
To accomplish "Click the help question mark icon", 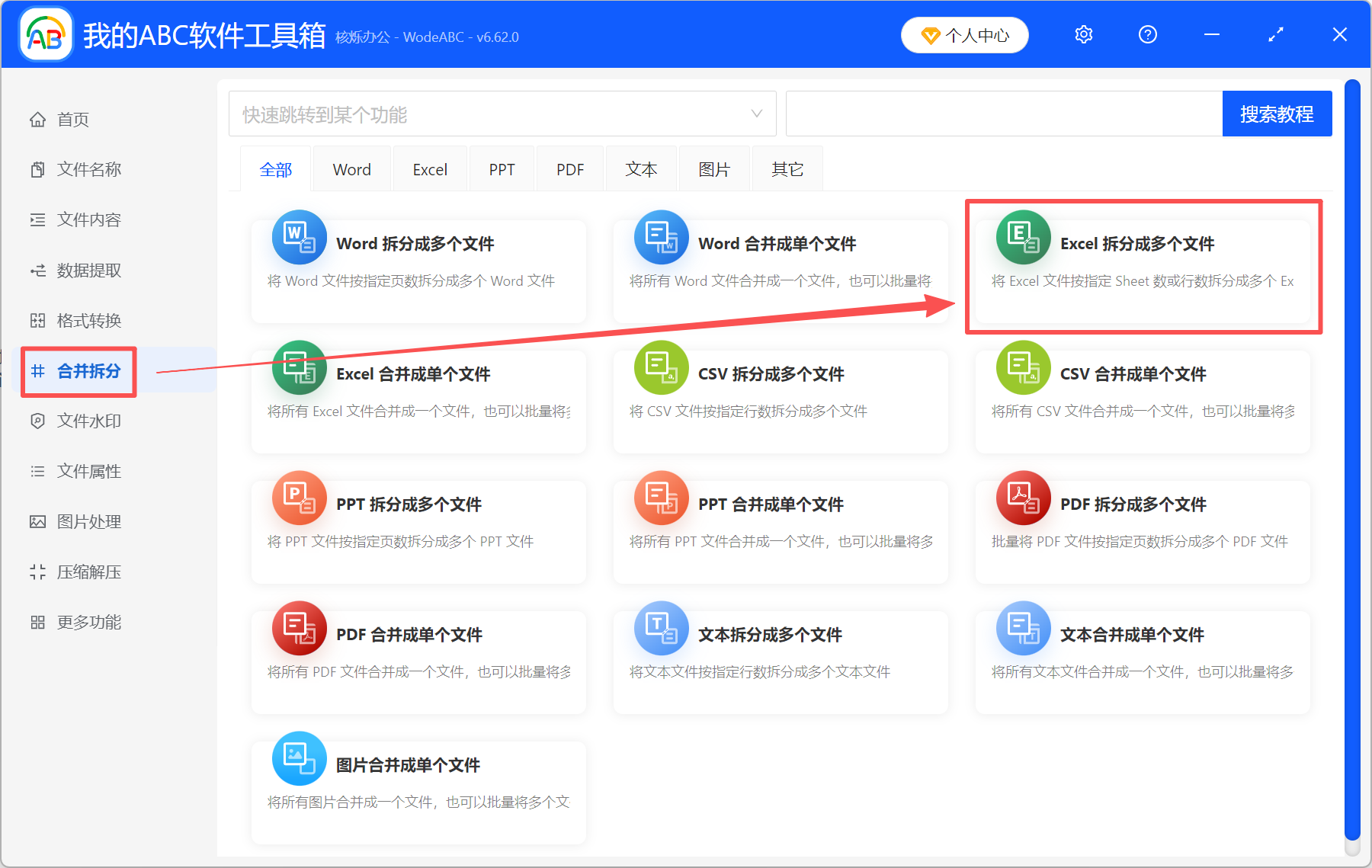I will [1147, 34].
